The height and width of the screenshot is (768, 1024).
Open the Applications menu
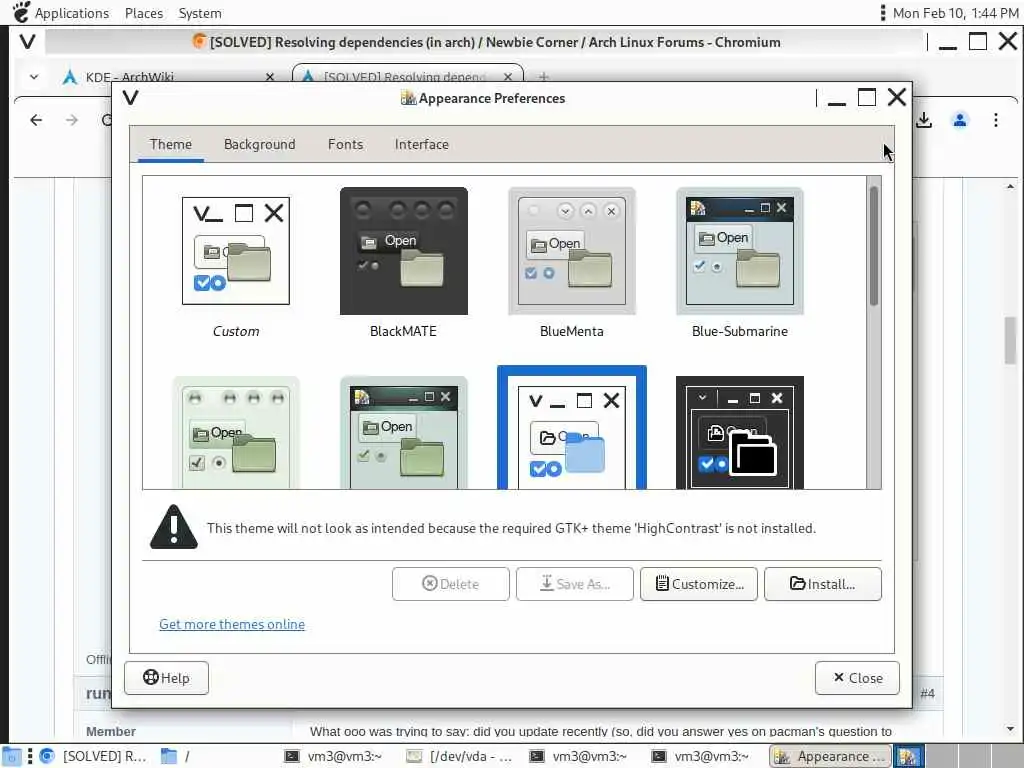[72, 13]
